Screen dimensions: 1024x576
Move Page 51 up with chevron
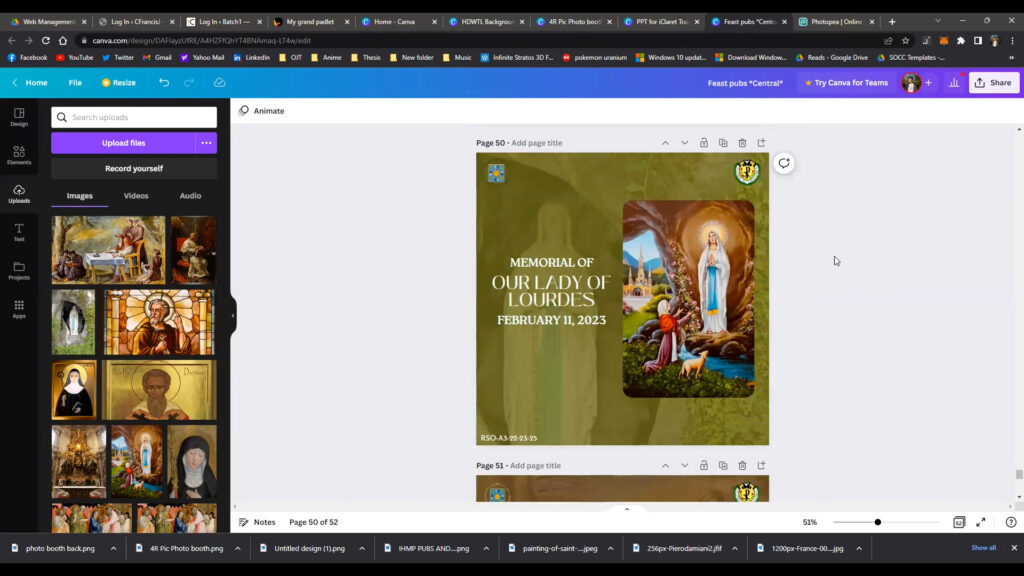coord(665,466)
